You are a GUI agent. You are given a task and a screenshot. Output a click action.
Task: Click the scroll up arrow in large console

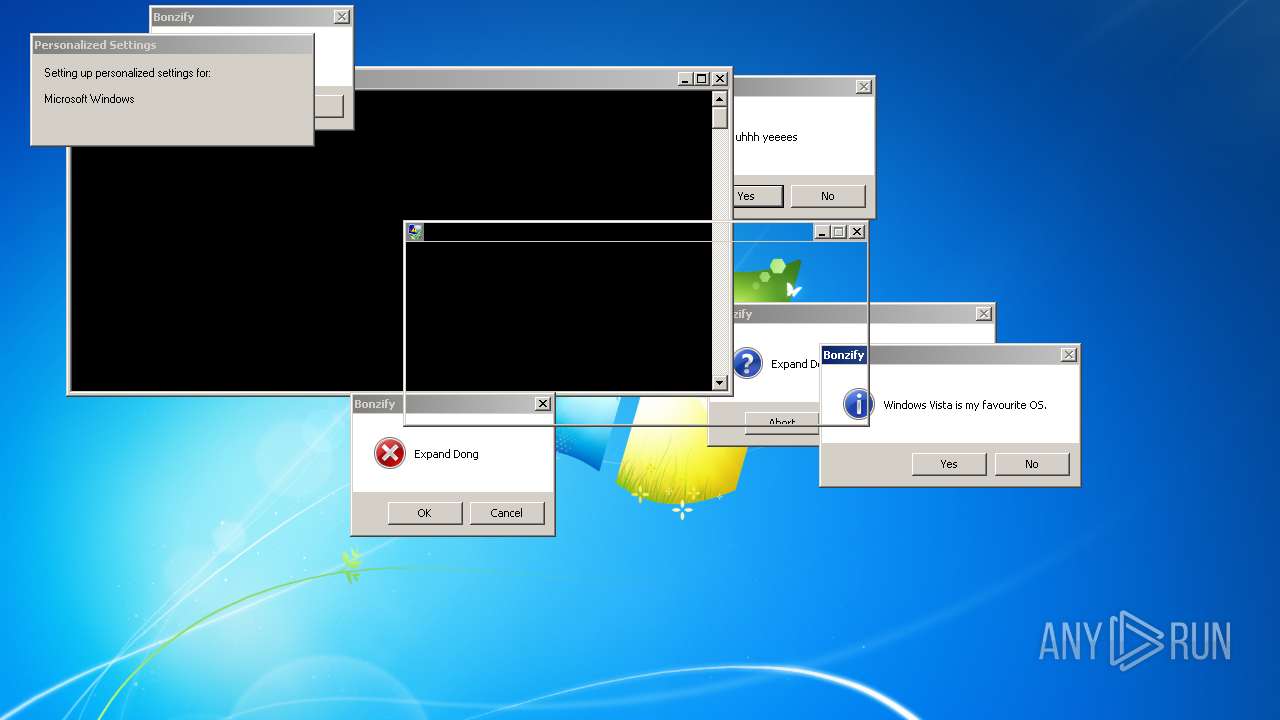click(719, 98)
